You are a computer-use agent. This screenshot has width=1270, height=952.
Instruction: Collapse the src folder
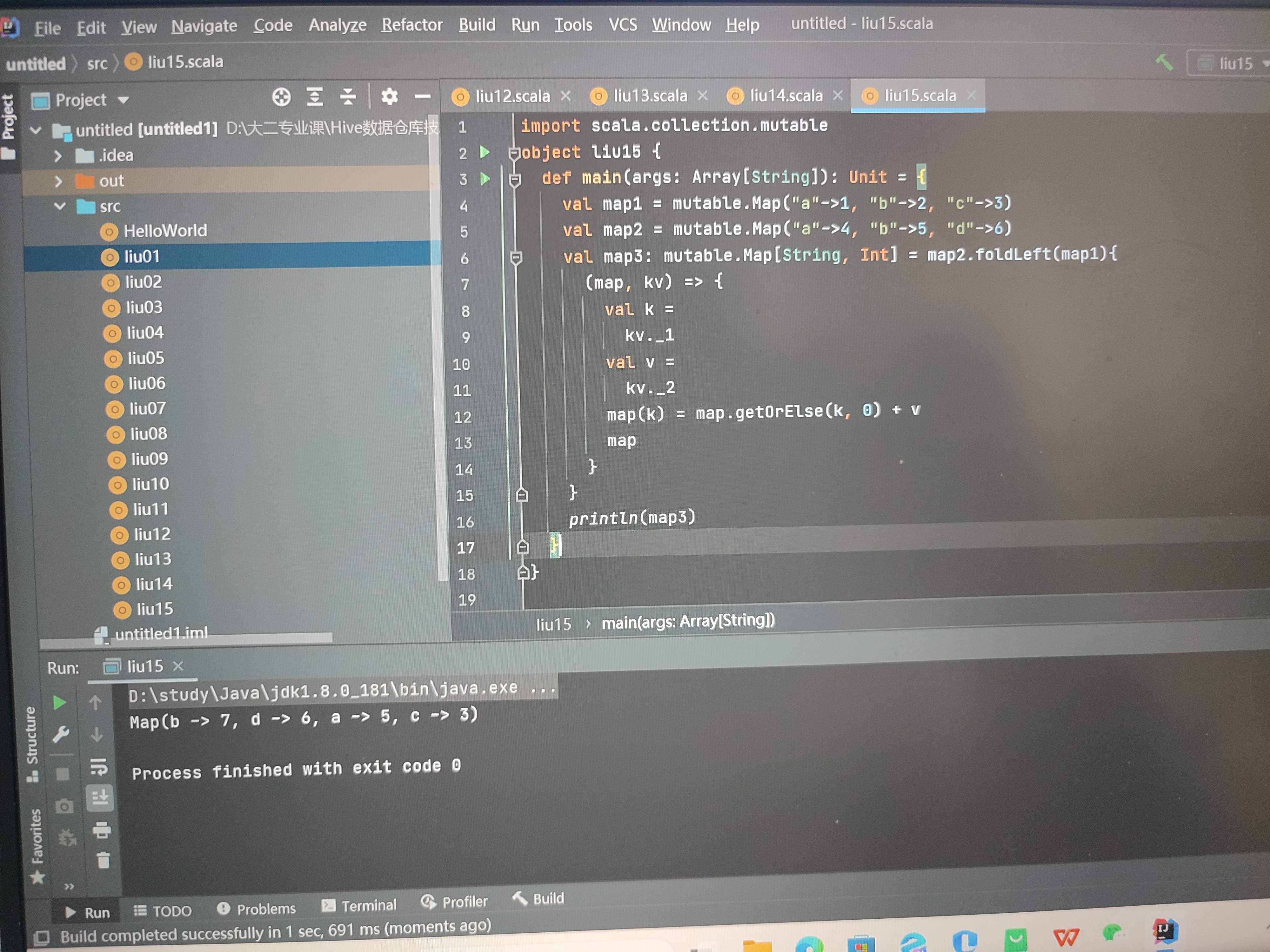pyautogui.click(x=60, y=206)
